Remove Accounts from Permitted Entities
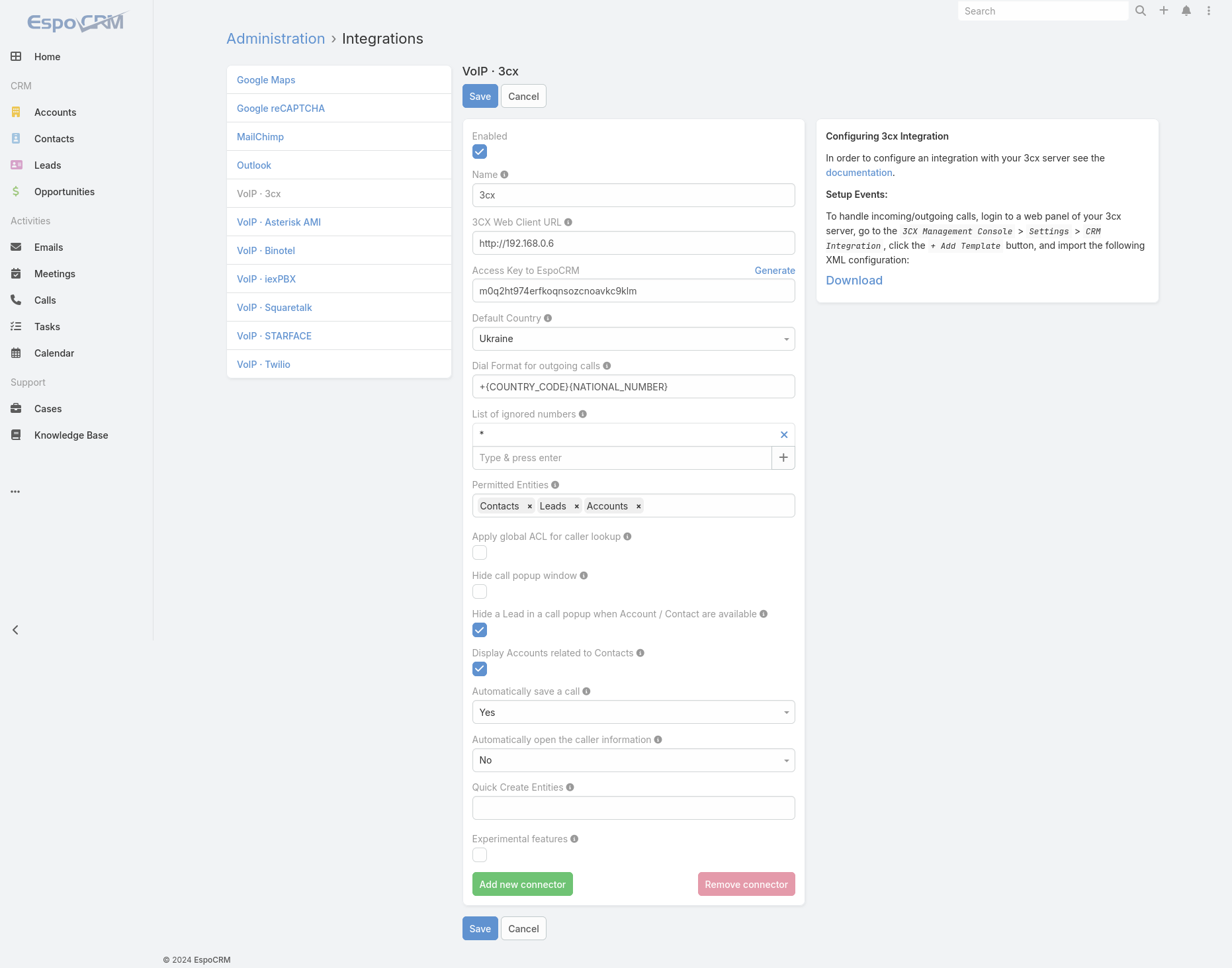 pyautogui.click(x=638, y=506)
